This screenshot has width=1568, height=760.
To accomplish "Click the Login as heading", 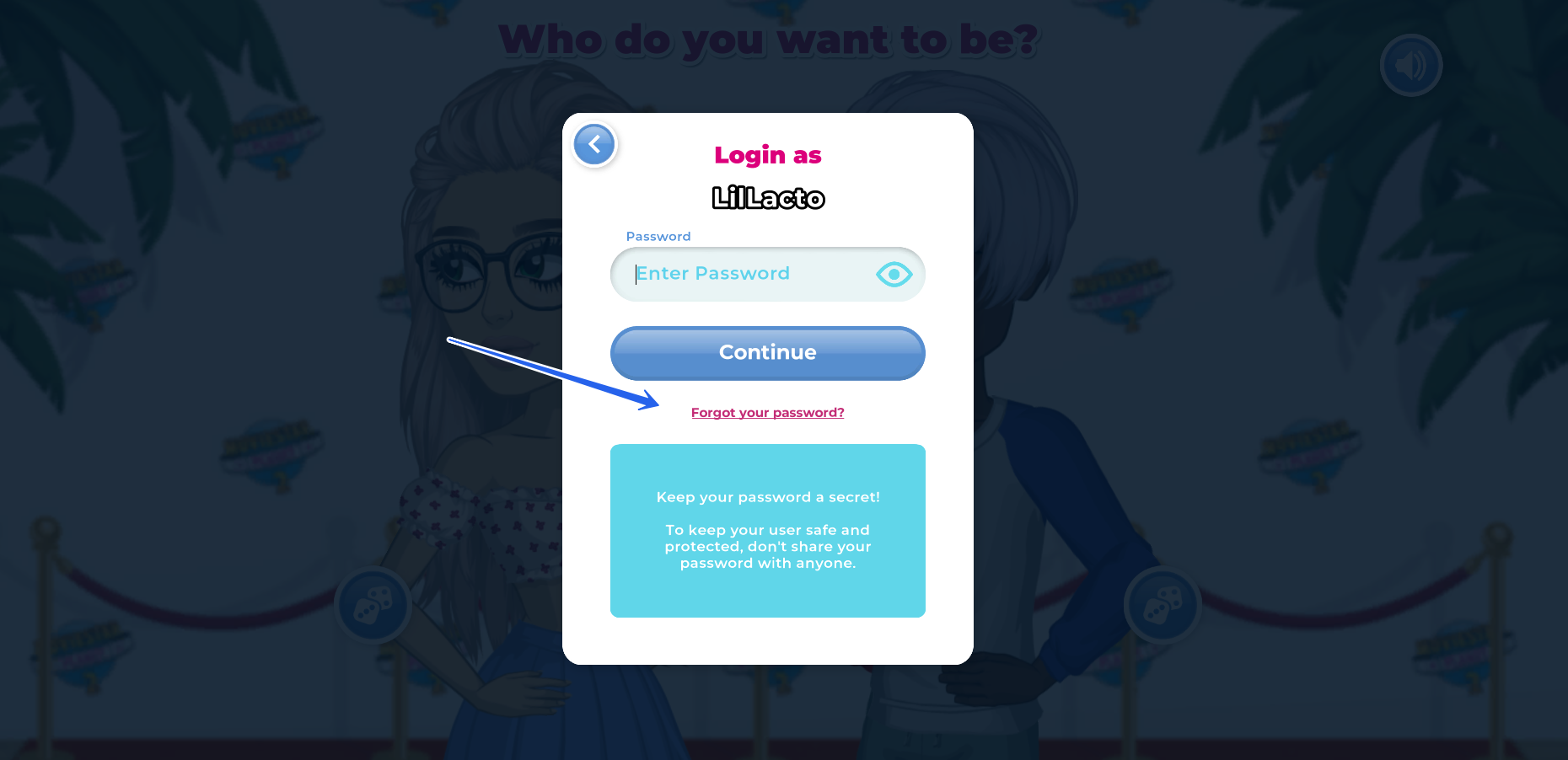I will [767, 155].
